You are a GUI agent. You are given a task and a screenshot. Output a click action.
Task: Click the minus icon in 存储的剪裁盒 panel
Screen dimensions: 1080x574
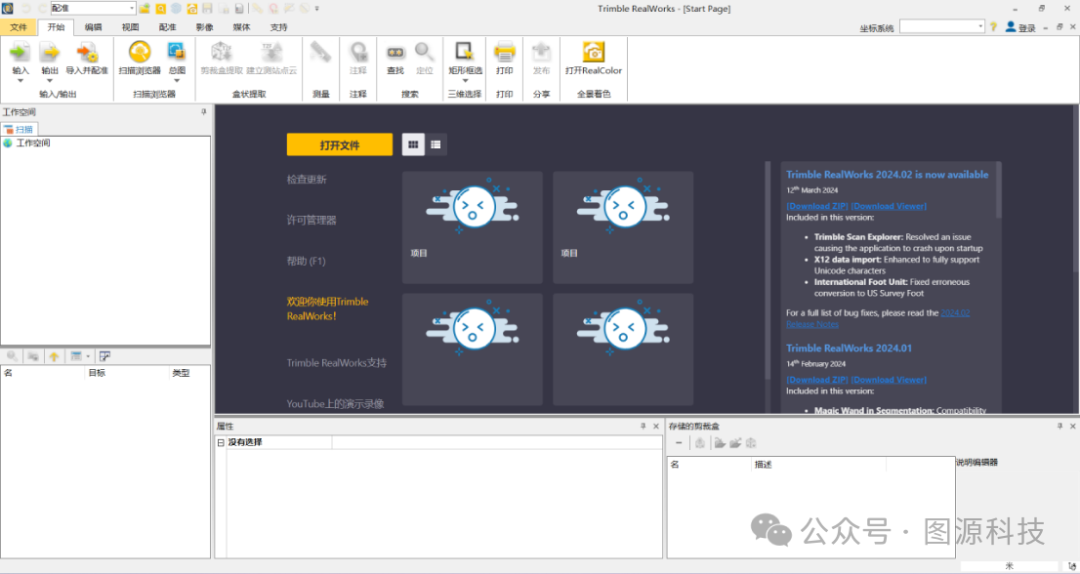[678, 443]
